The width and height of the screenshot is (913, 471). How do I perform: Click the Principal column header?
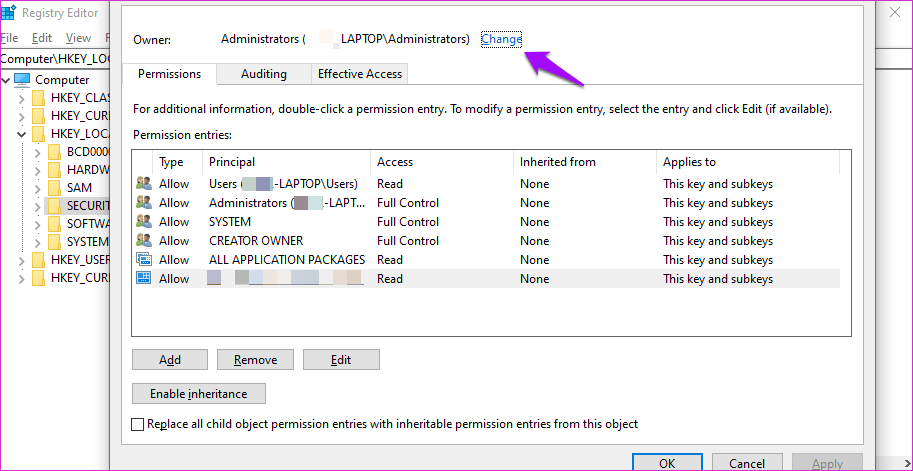tap(232, 162)
